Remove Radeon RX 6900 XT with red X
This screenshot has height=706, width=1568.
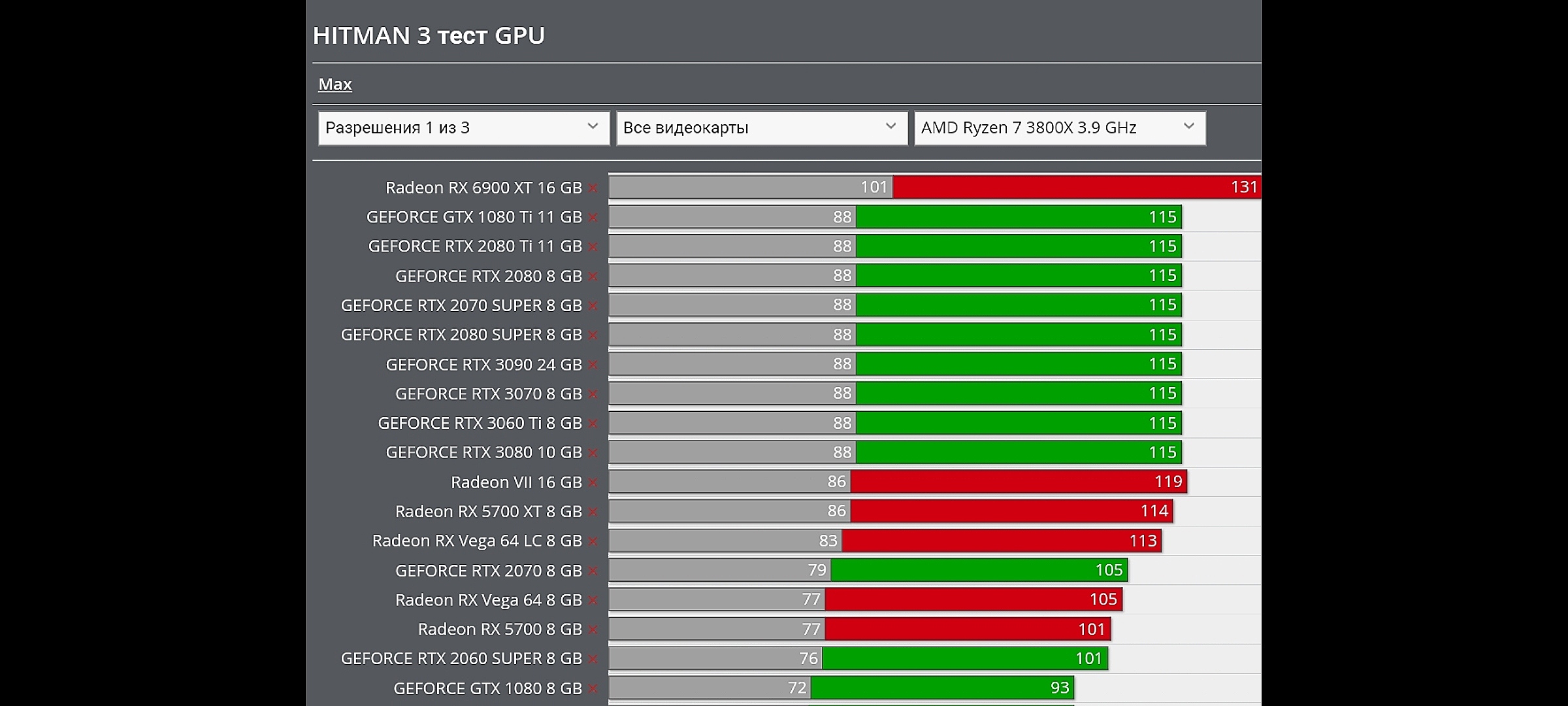click(x=593, y=188)
